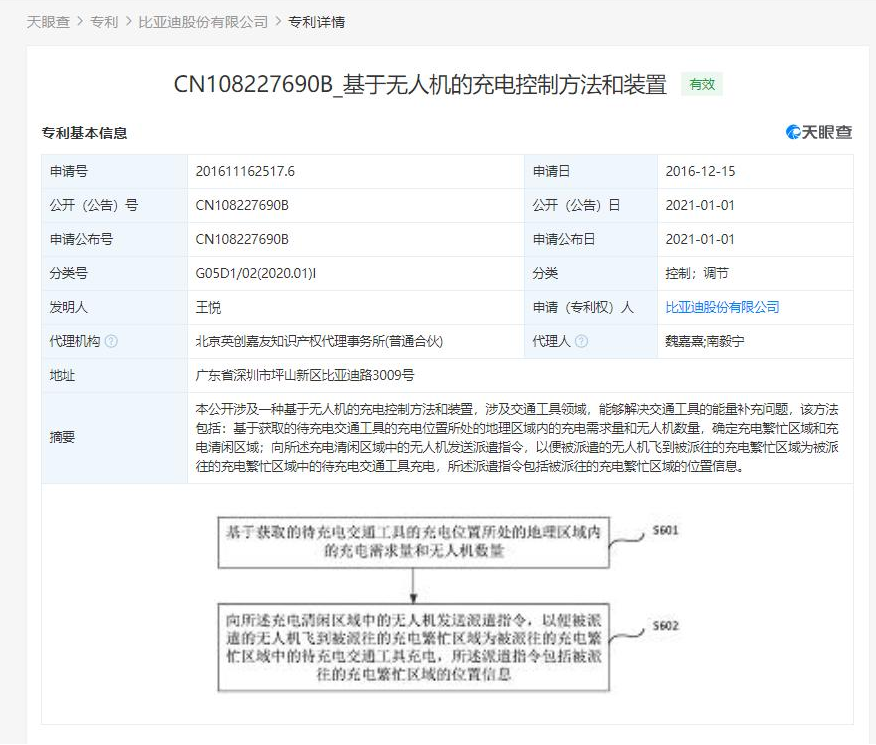Click the agency name 北京英创嘉友知识产权代理事务所
This screenshot has width=876, height=745.
(319, 341)
